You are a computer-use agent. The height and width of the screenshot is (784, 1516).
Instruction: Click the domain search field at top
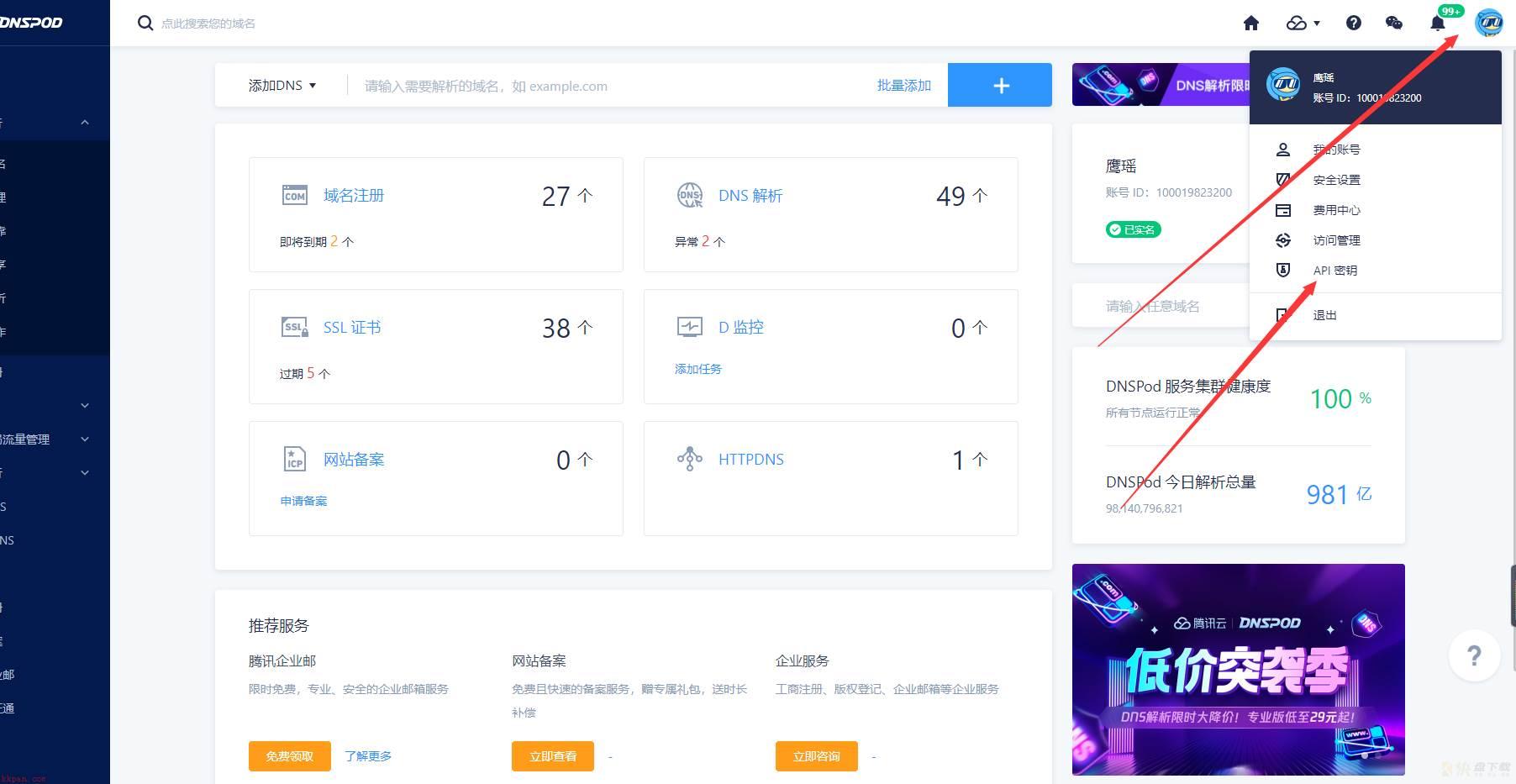(x=208, y=24)
